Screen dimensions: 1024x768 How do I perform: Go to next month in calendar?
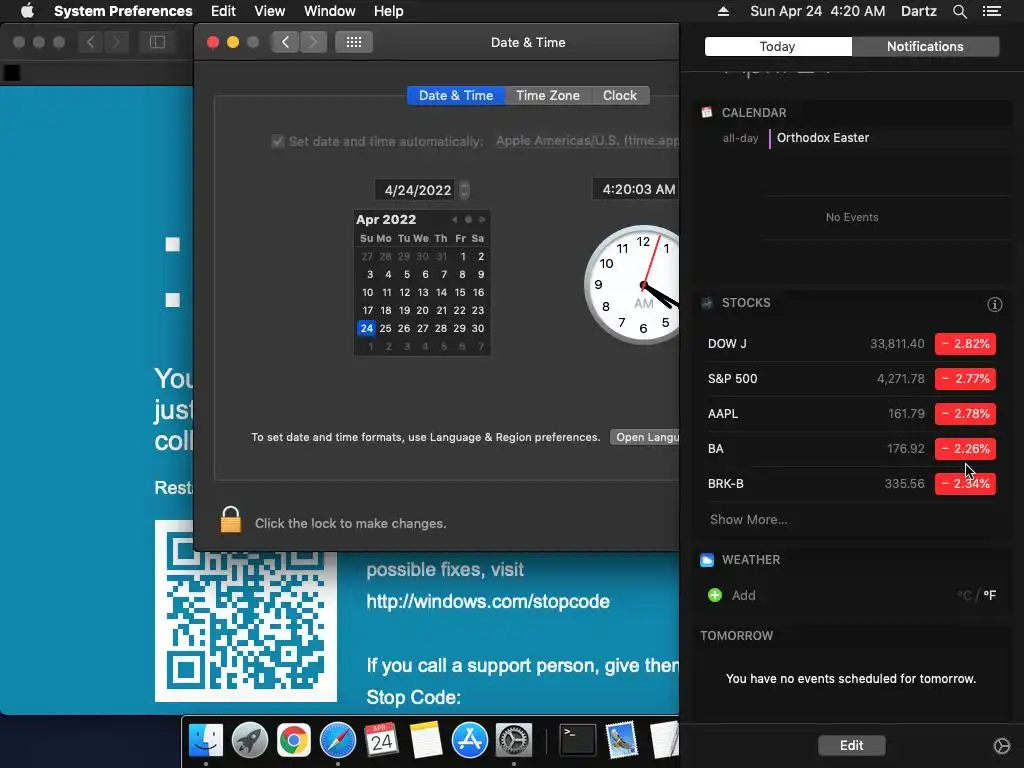tap(482, 219)
